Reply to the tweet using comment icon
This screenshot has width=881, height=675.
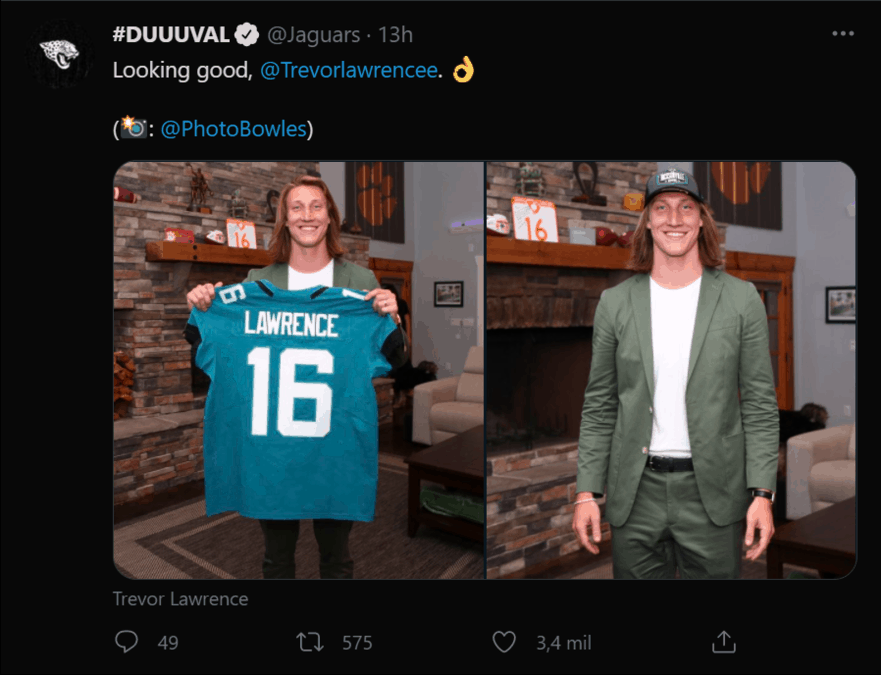(126, 642)
